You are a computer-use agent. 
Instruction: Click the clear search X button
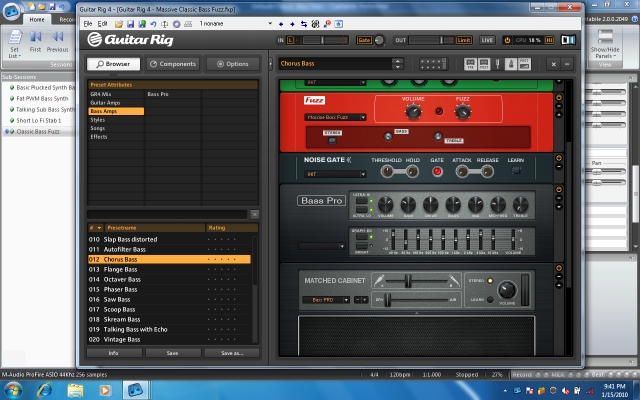255,214
